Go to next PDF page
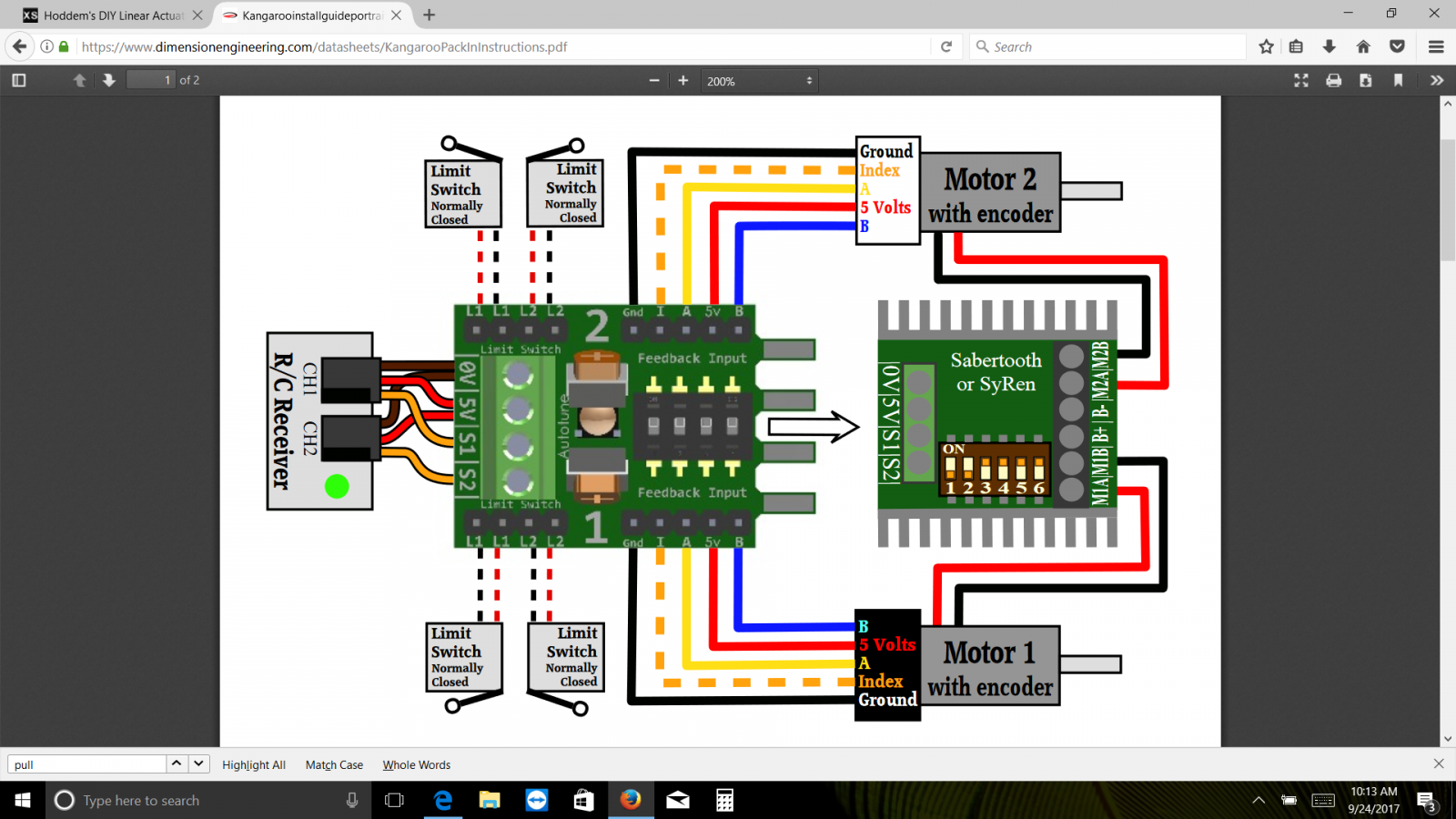The height and width of the screenshot is (819, 1456). (x=109, y=80)
